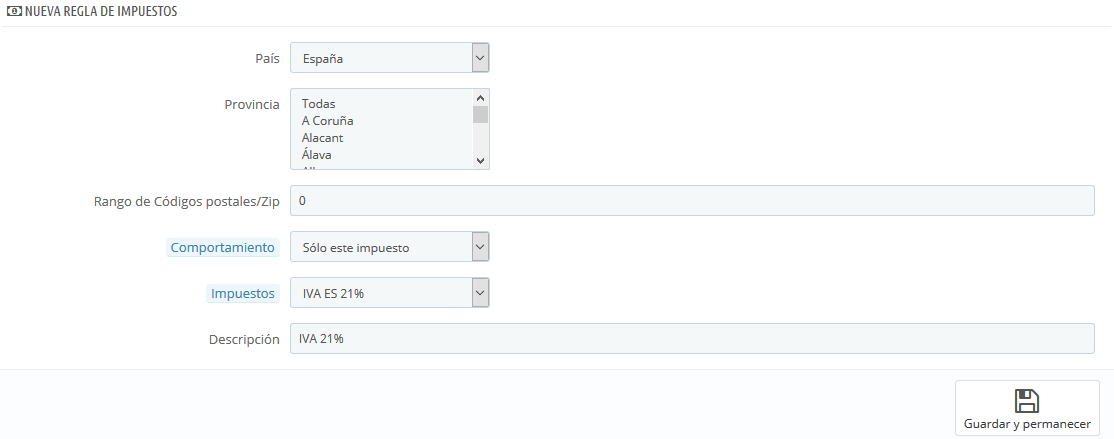Choose Alacant from the Provincia list

322,138
